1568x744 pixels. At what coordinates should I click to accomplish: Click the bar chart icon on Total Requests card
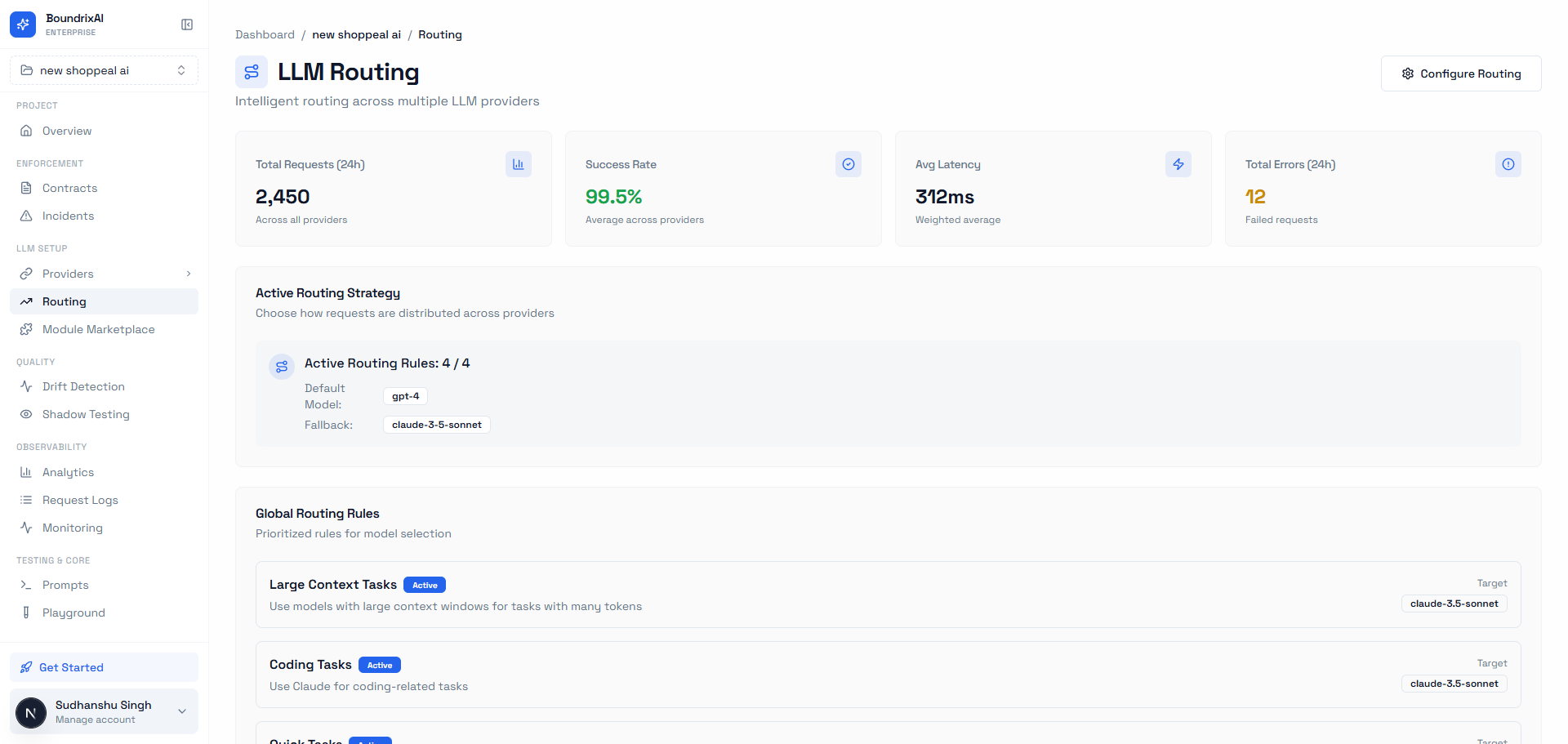(518, 164)
